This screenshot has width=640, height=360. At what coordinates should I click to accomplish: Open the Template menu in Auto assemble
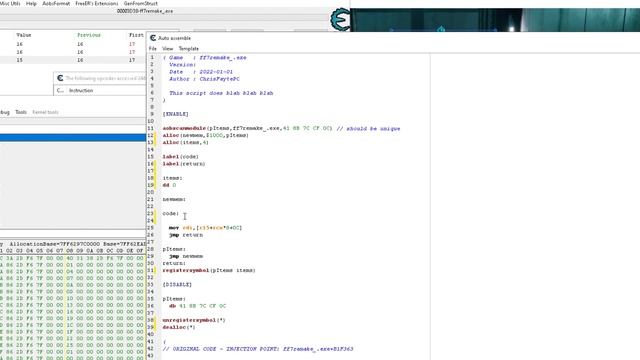coord(189,49)
